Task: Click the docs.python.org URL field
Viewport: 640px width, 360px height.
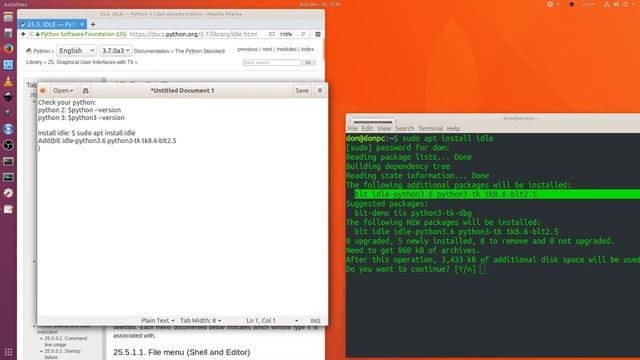Action: point(193,34)
